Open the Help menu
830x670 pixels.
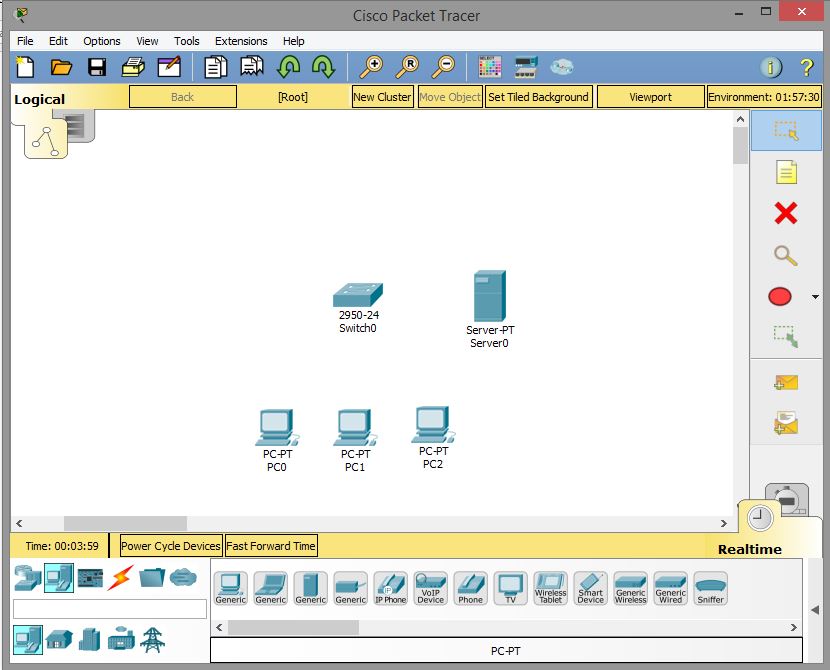click(x=293, y=41)
